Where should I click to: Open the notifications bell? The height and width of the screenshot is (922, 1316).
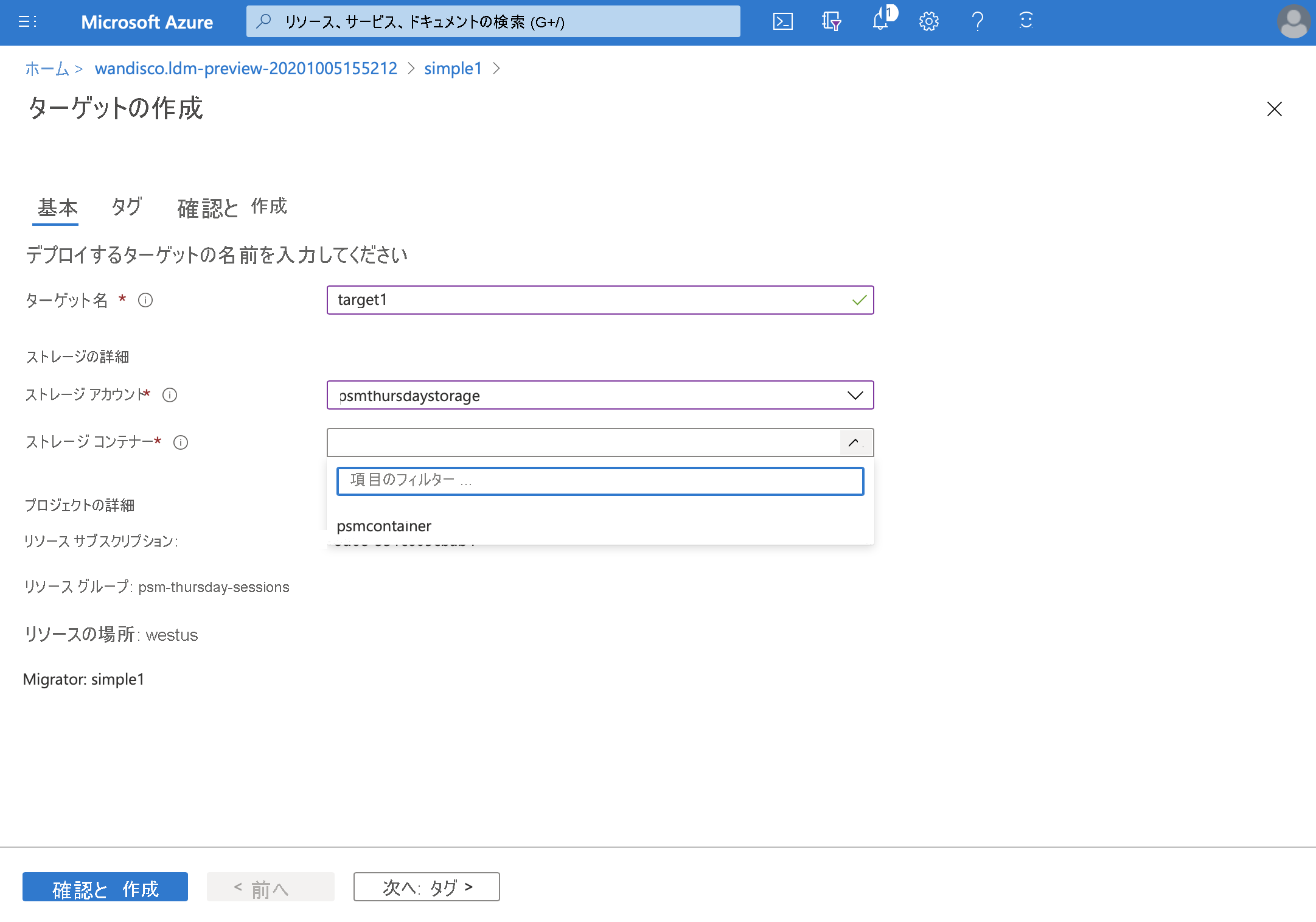(x=879, y=21)
